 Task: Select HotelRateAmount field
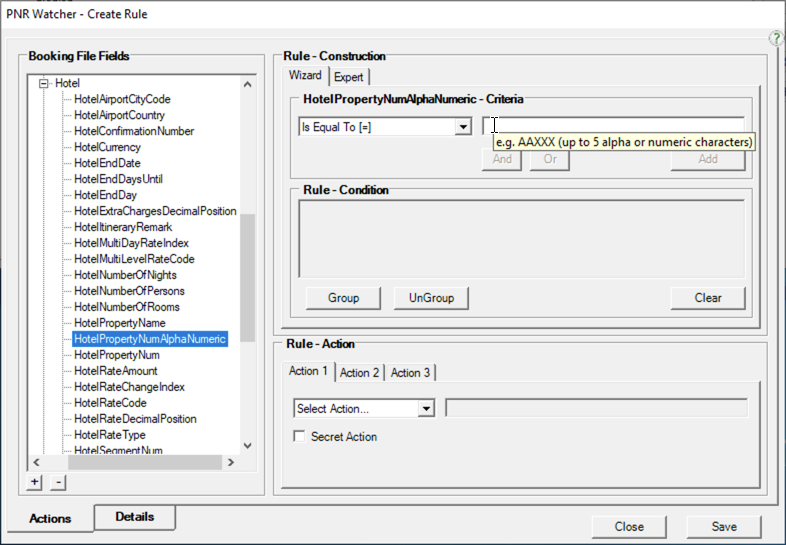(x=116, y=372)
